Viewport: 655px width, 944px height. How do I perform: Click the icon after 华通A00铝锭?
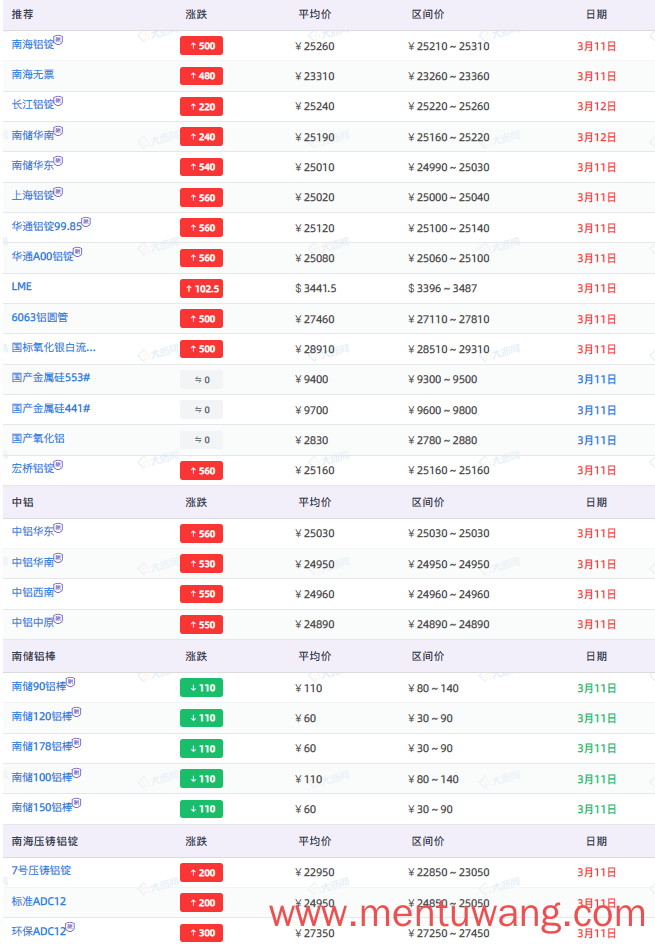(78, 252)
